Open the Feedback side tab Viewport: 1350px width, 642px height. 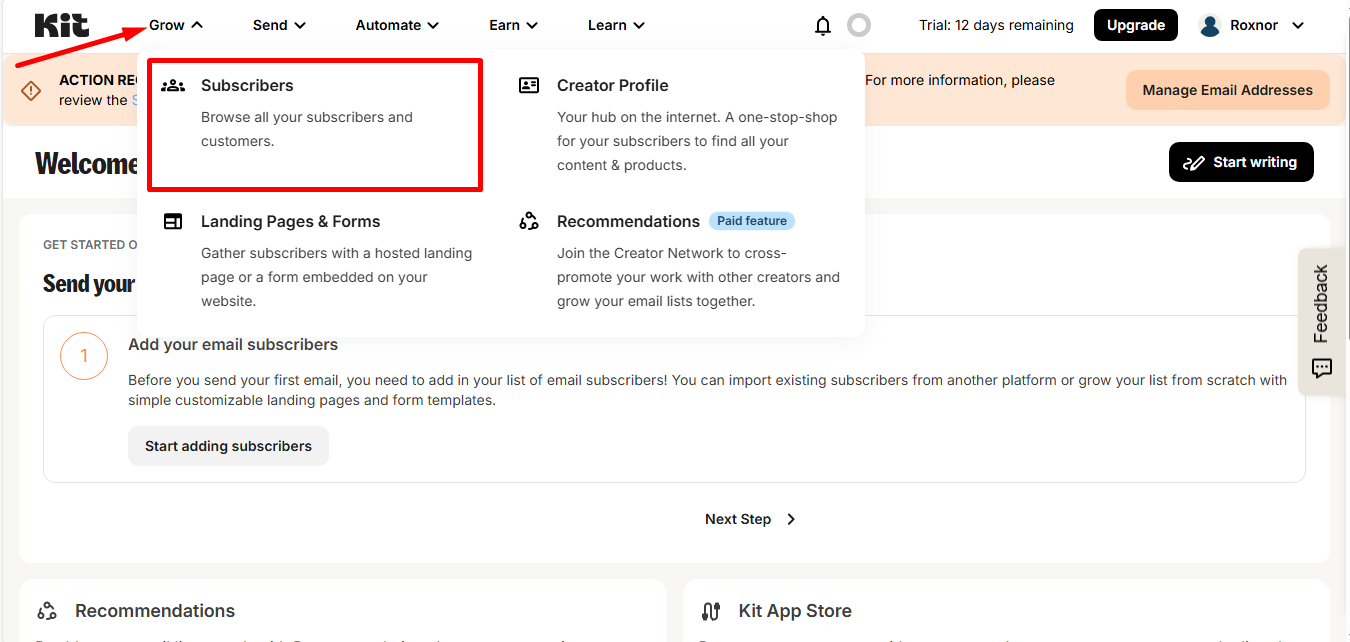(1321, 320)
